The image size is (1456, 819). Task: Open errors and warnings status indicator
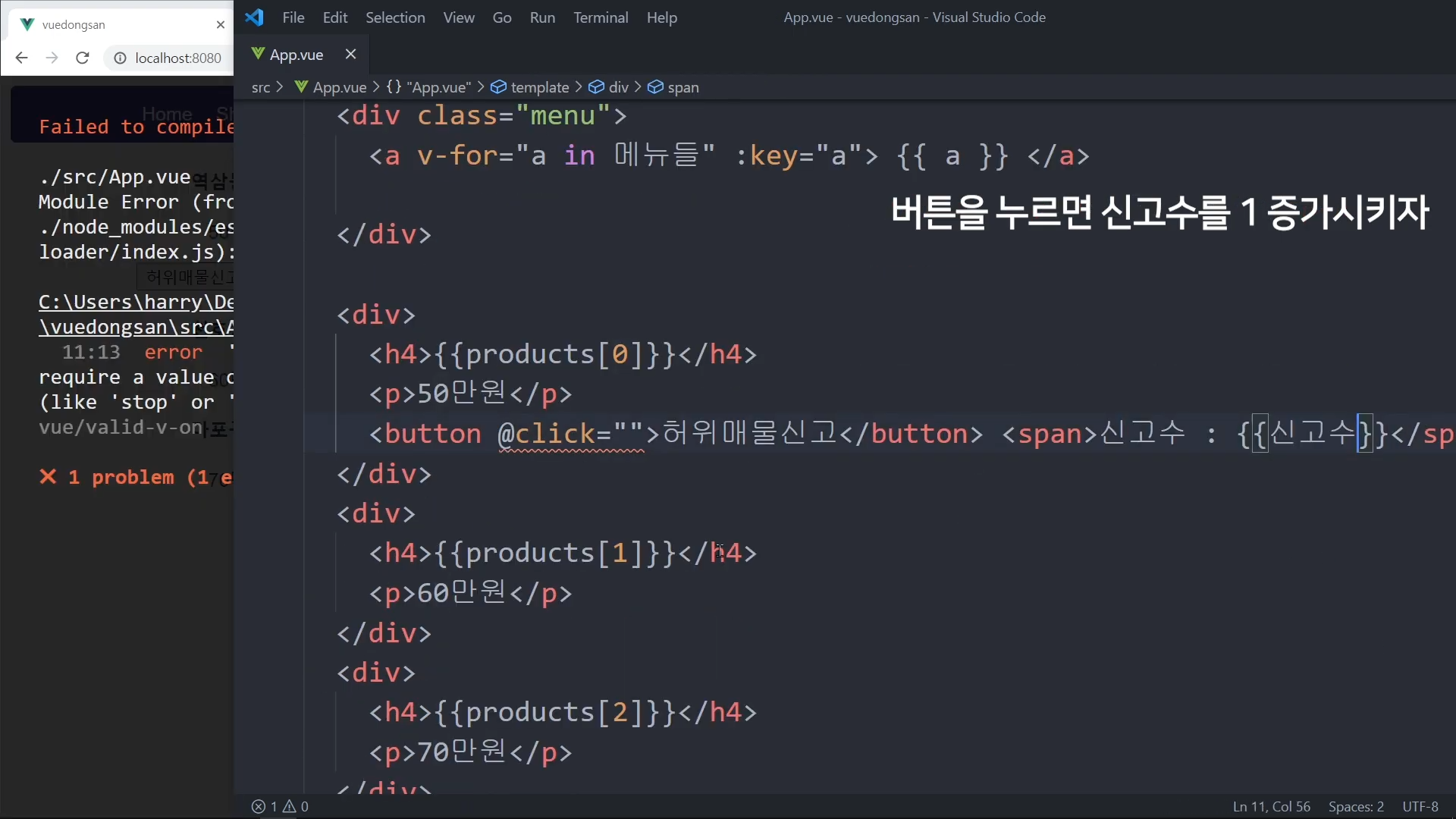click(280, 806)
